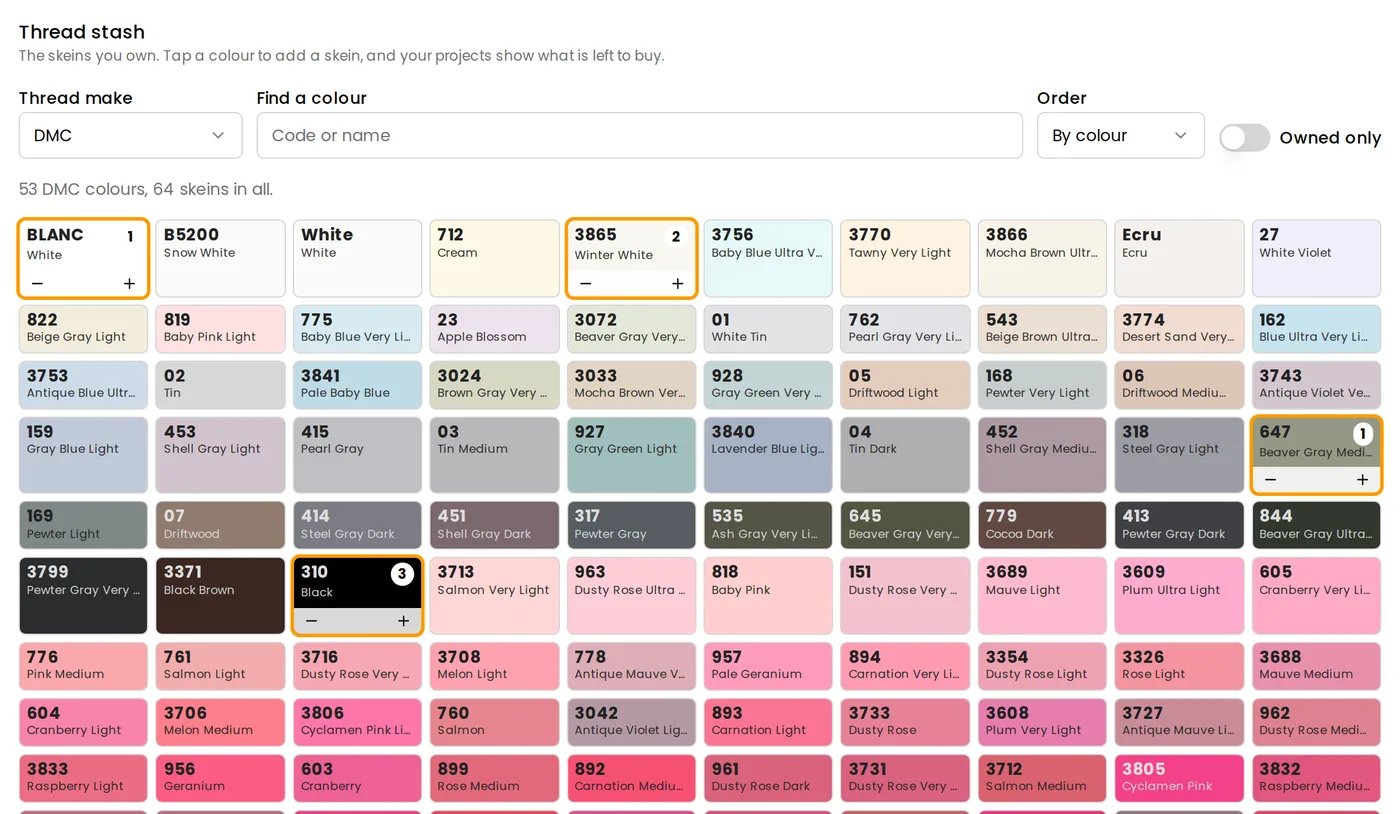
Task: Select the 779 Cocoa Dark swatch
Action: (x=1042, y=526)
